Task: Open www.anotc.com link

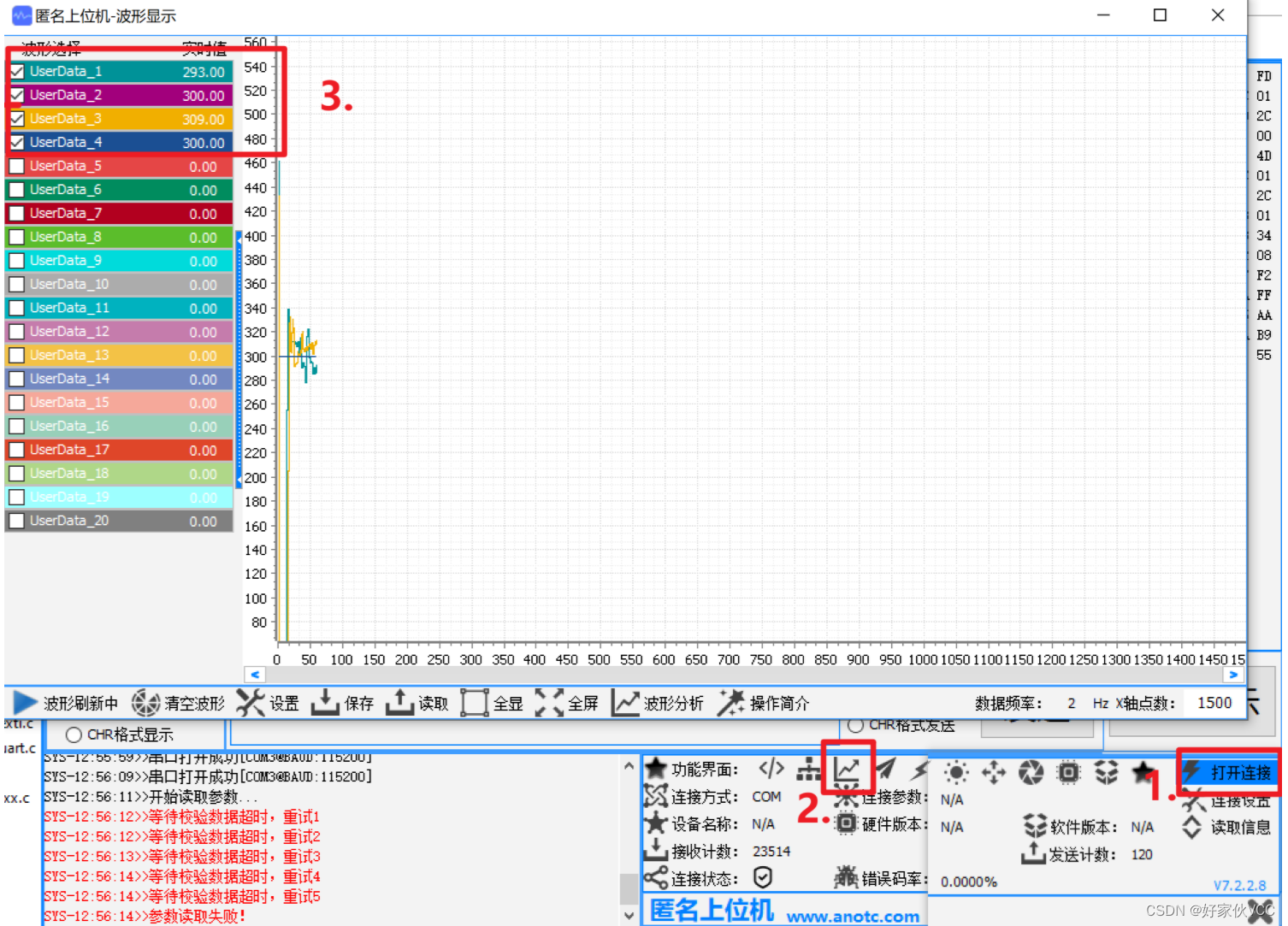Action: (x=853, y=916)
